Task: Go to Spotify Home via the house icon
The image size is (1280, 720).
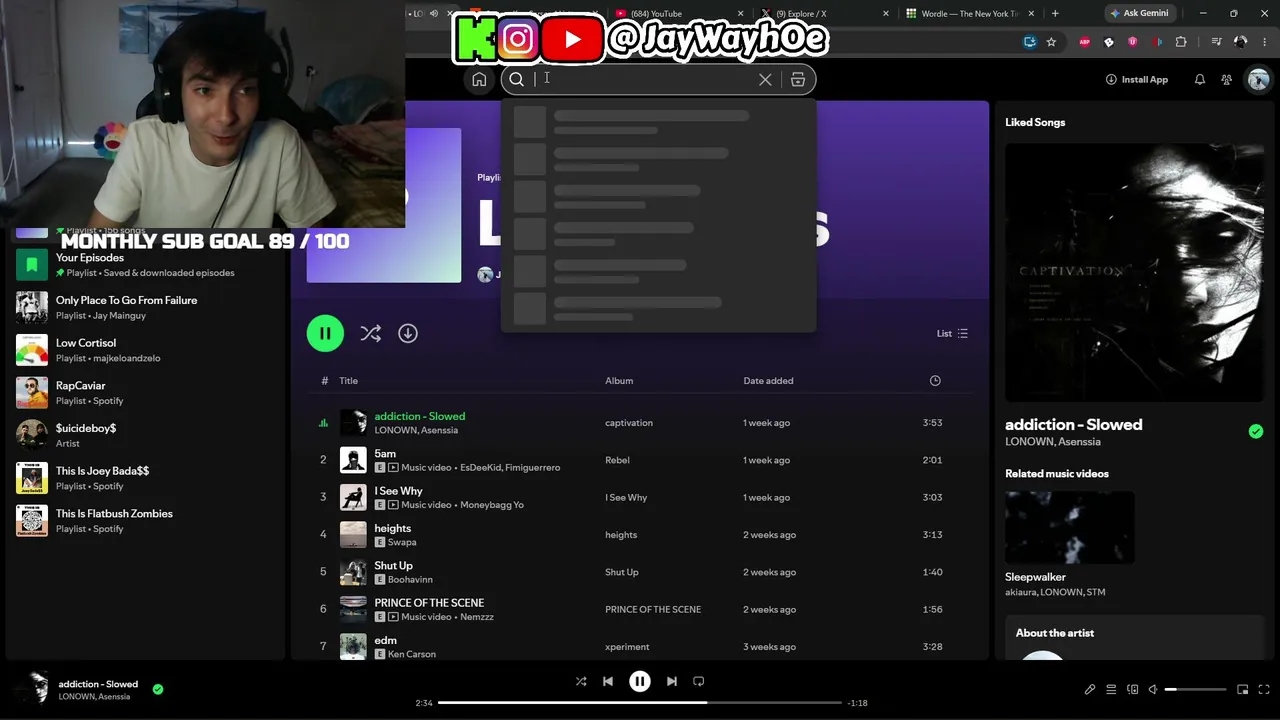Action: (479, 80)
